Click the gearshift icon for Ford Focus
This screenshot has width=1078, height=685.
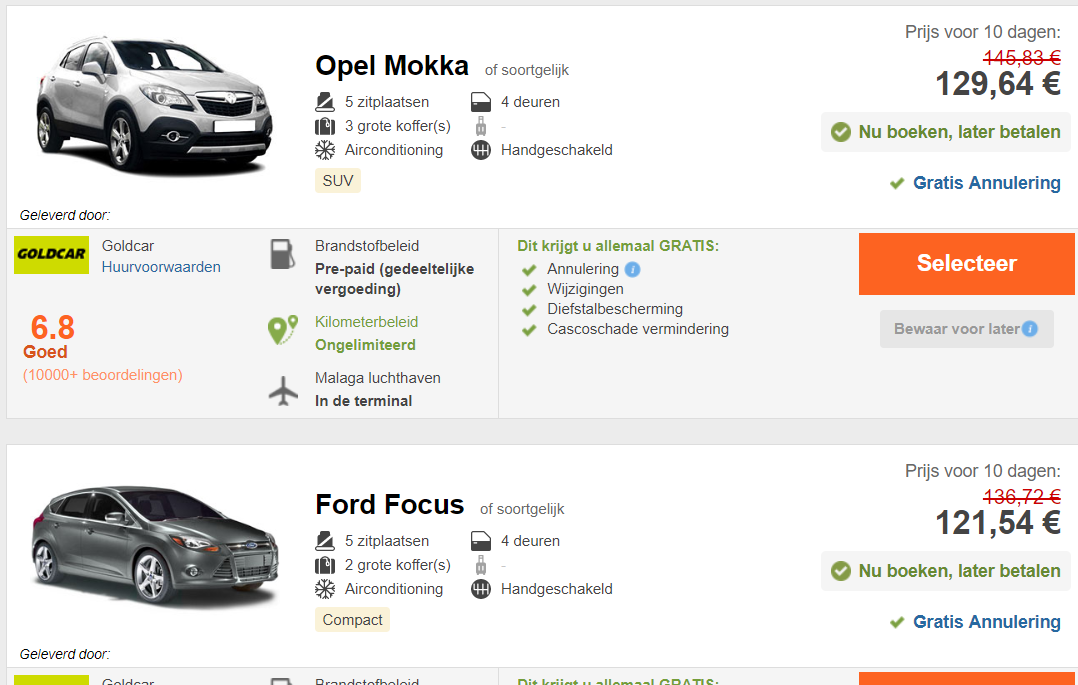(x=481, y=589)
